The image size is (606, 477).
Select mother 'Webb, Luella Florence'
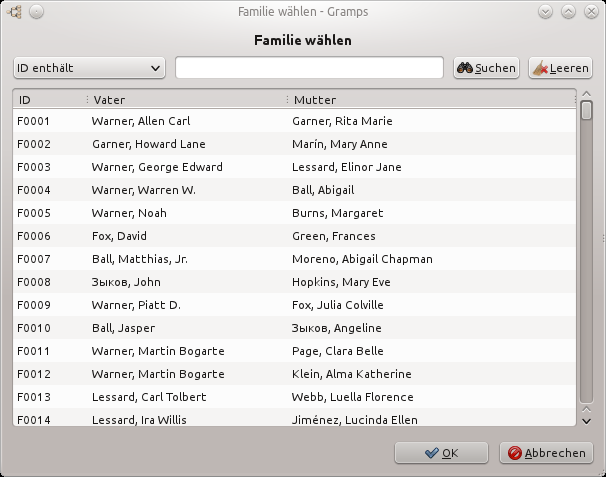352,397
